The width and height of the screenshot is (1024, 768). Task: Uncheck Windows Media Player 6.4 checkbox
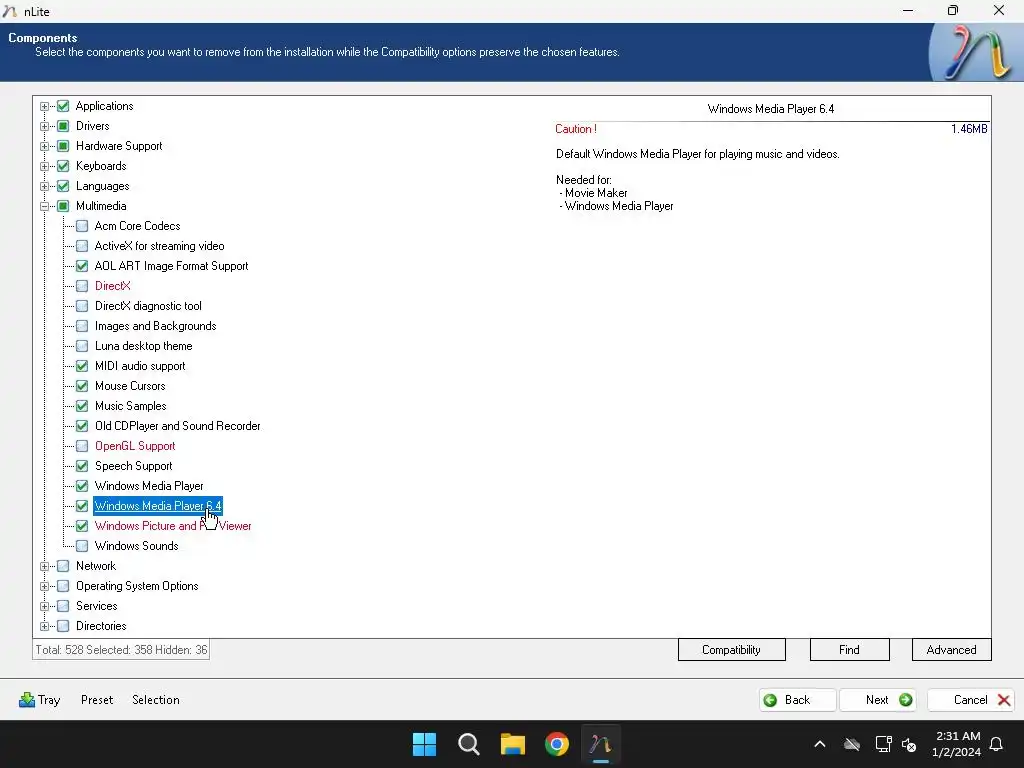pos(82,506)
